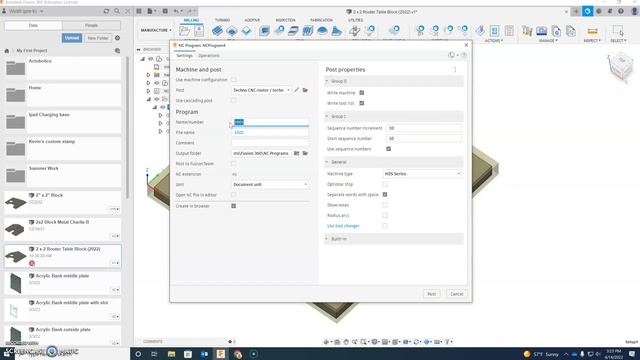Open the Tool Library icon

pos(527,31)
